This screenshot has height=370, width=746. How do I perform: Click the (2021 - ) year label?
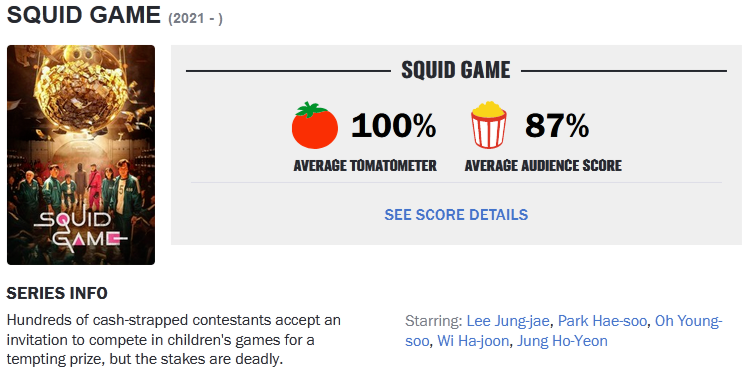pos(196,19)
